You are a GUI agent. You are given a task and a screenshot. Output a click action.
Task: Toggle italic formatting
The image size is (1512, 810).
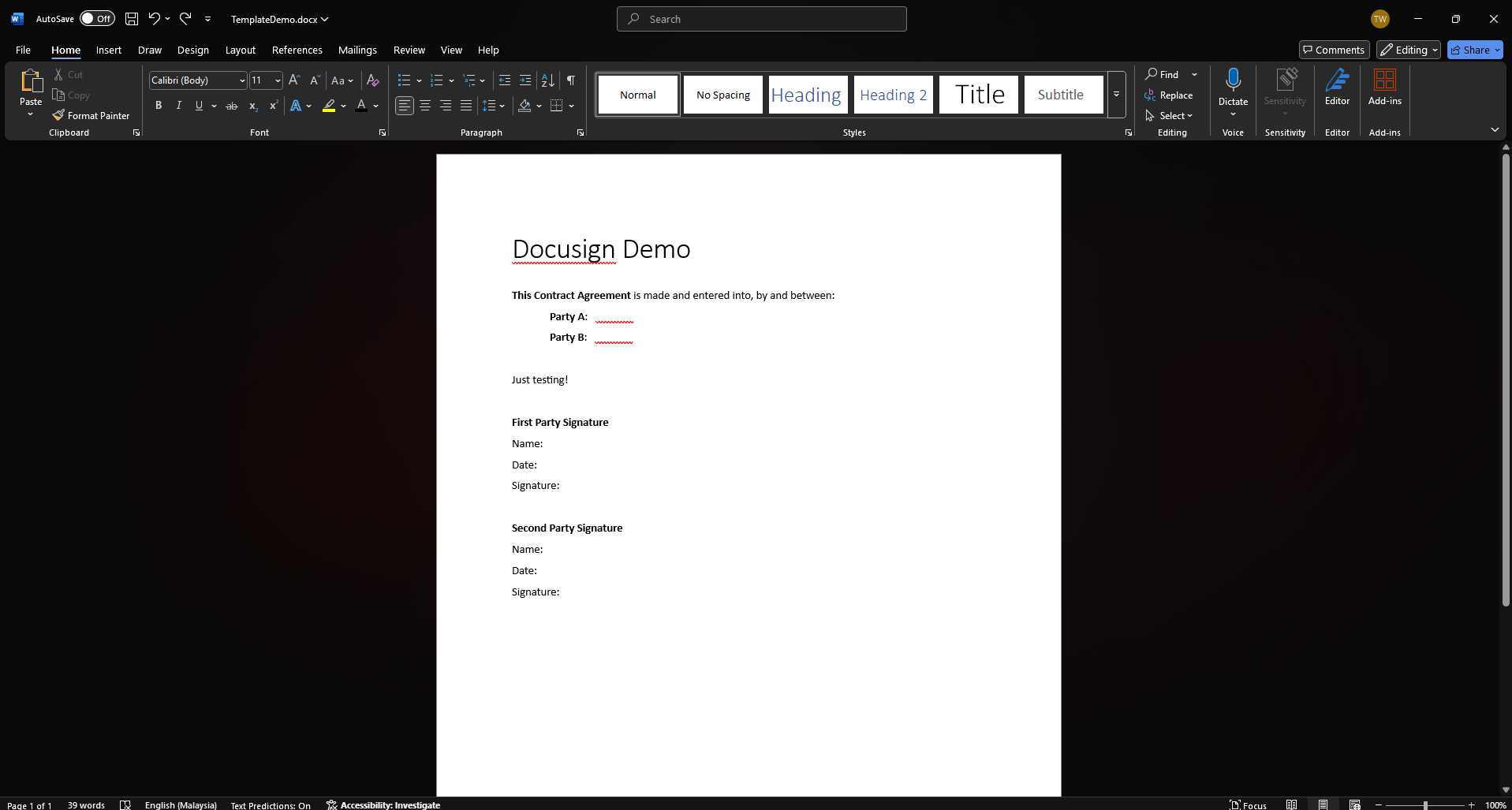coord(179,105)
